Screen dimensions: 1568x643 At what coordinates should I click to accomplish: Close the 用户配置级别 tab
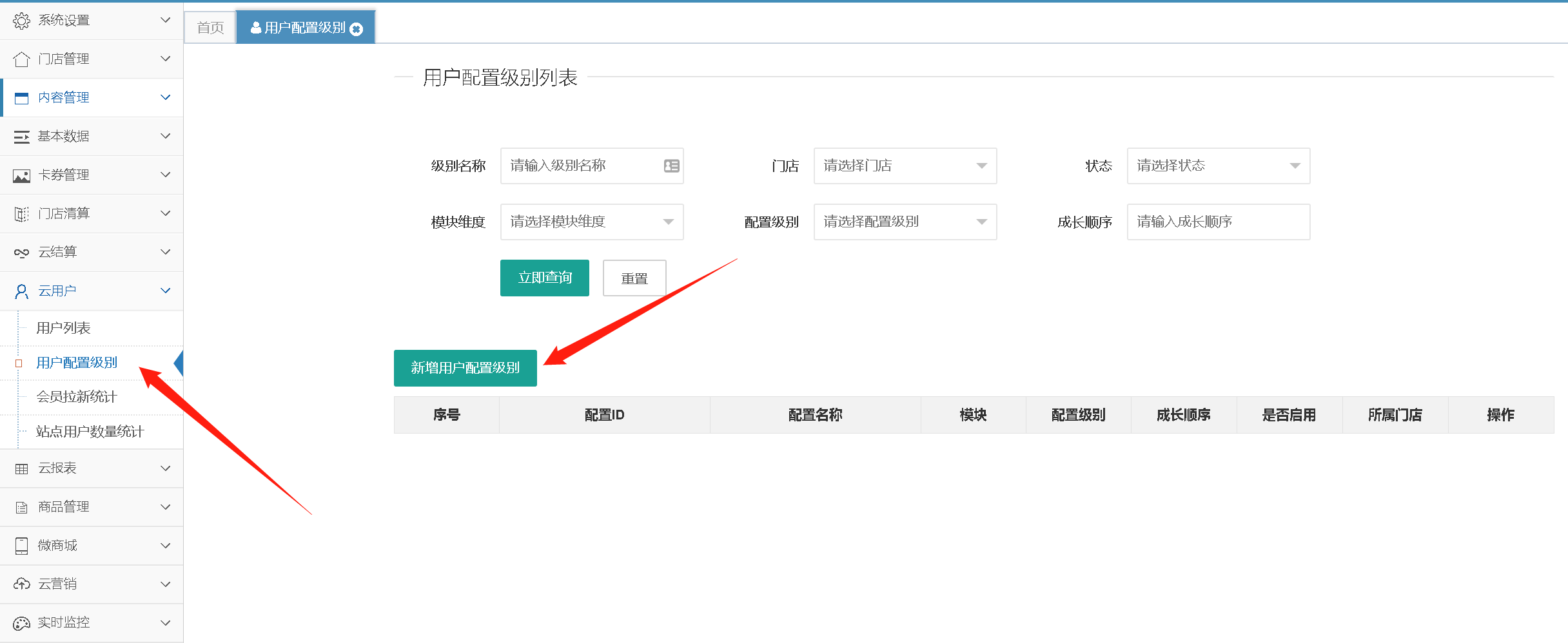[x=356, y=29]
